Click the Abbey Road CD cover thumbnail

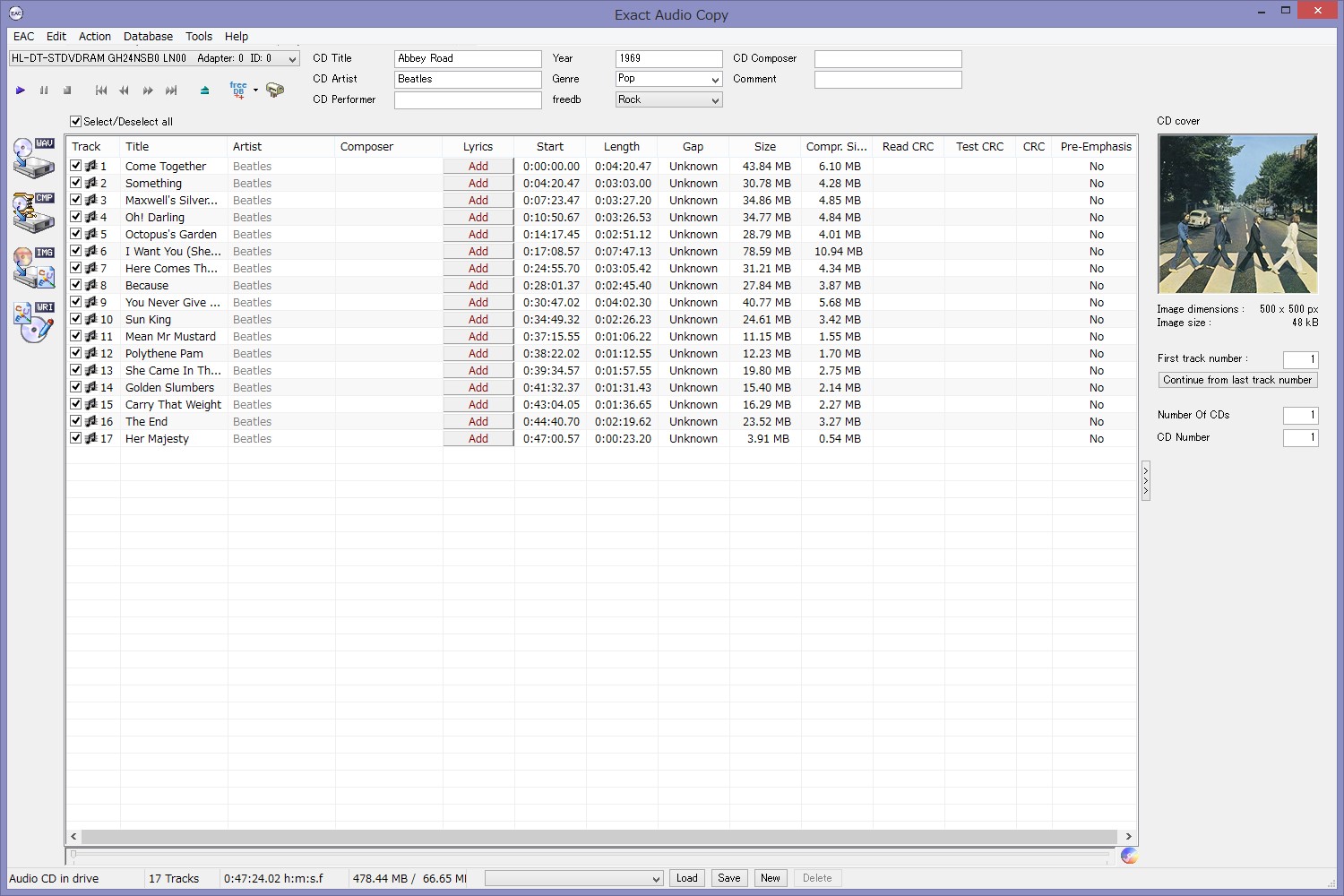(1237, 214)
